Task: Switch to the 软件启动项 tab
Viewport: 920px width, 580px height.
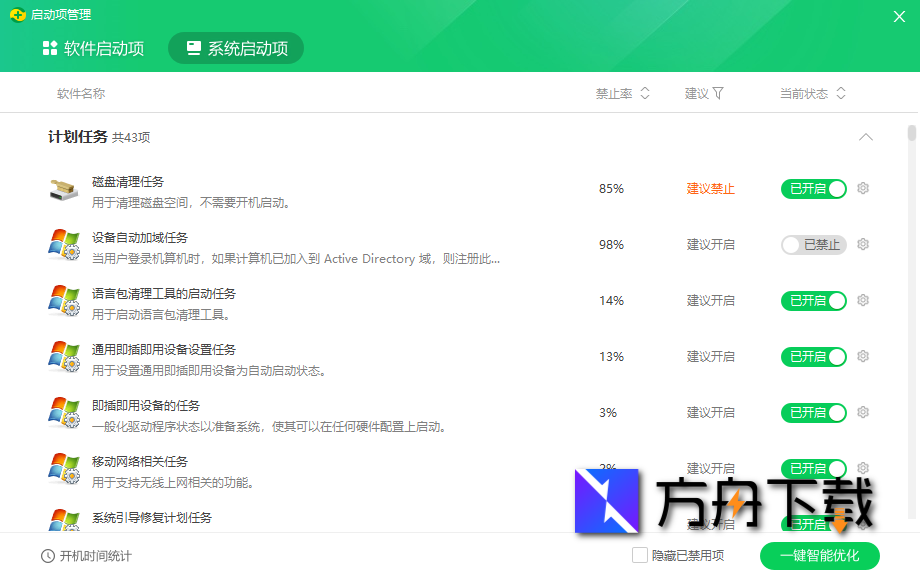Action: pyautogui.click(x=92, y=47)
